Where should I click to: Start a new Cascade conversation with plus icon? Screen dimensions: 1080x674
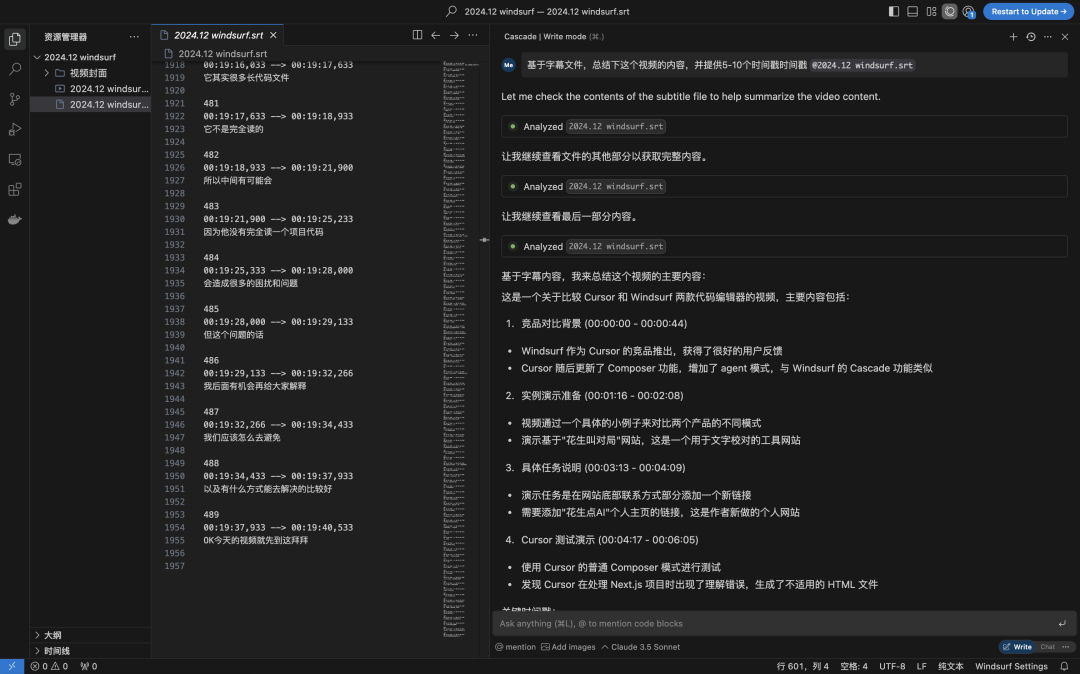pos(1013,36)
